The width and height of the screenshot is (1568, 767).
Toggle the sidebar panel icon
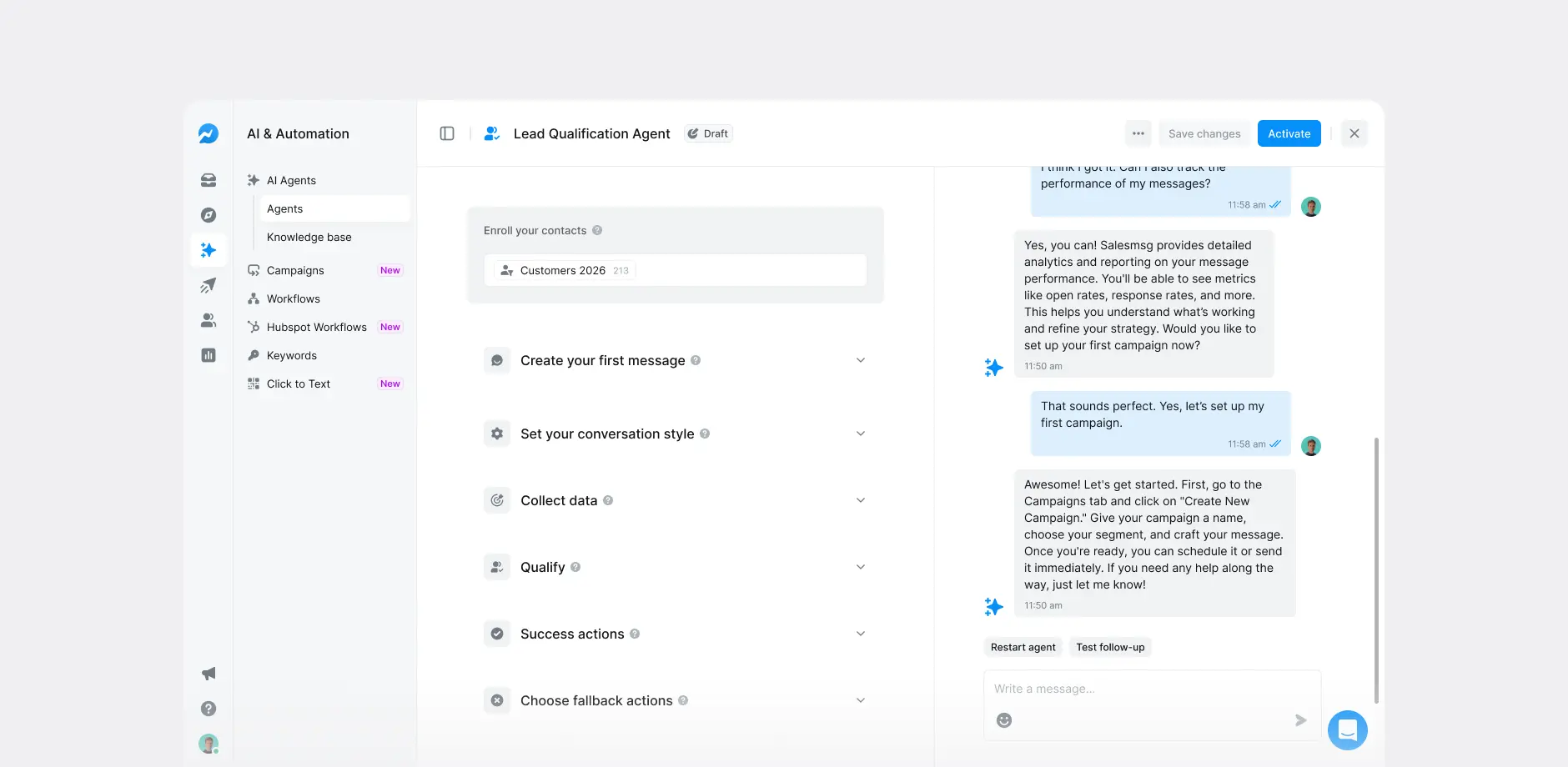447,133
